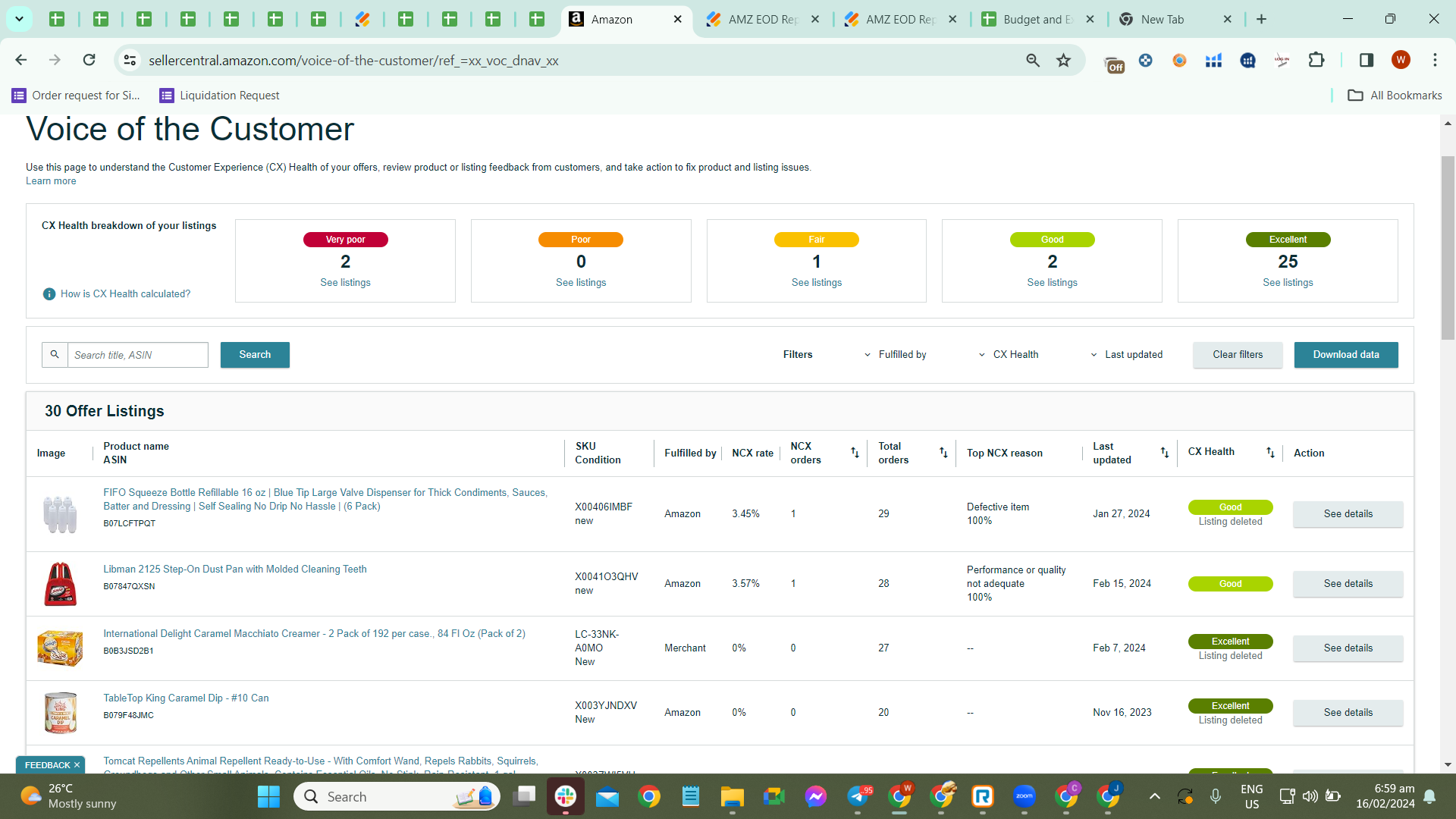1456x819 pixels.
Task: Open How is CX Health calculated link
Action: coord(126,294)
